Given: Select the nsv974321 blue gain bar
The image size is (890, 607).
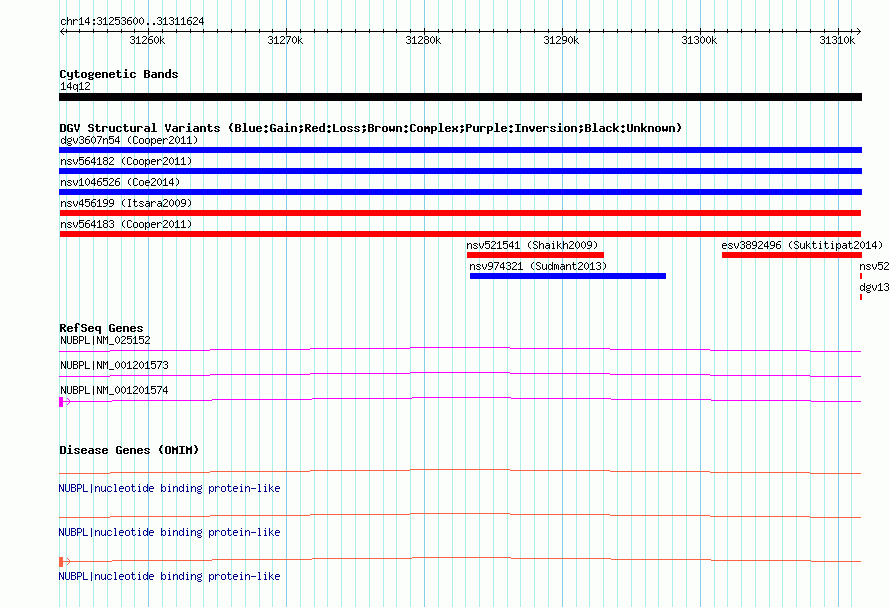Looking at the screenshot, I should pos(568,277).
